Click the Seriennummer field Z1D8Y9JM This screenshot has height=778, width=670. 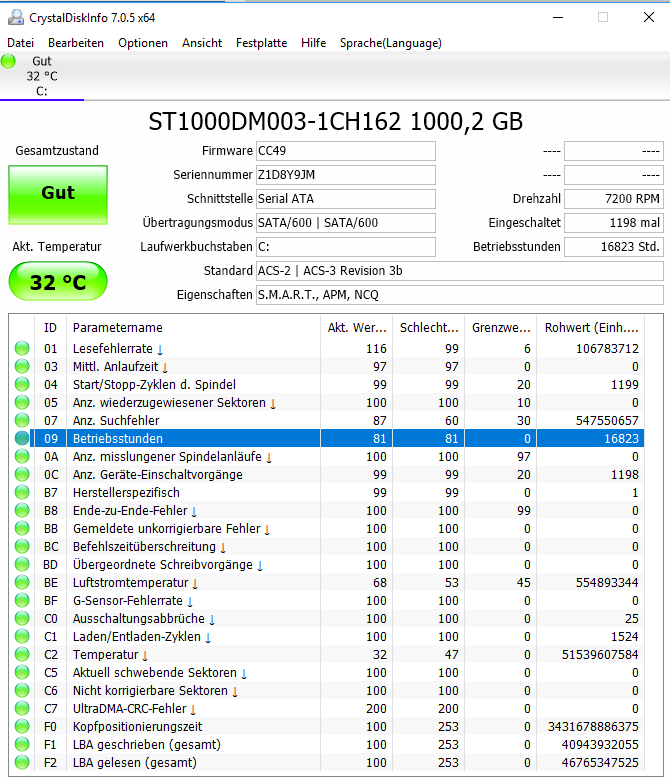345,175
